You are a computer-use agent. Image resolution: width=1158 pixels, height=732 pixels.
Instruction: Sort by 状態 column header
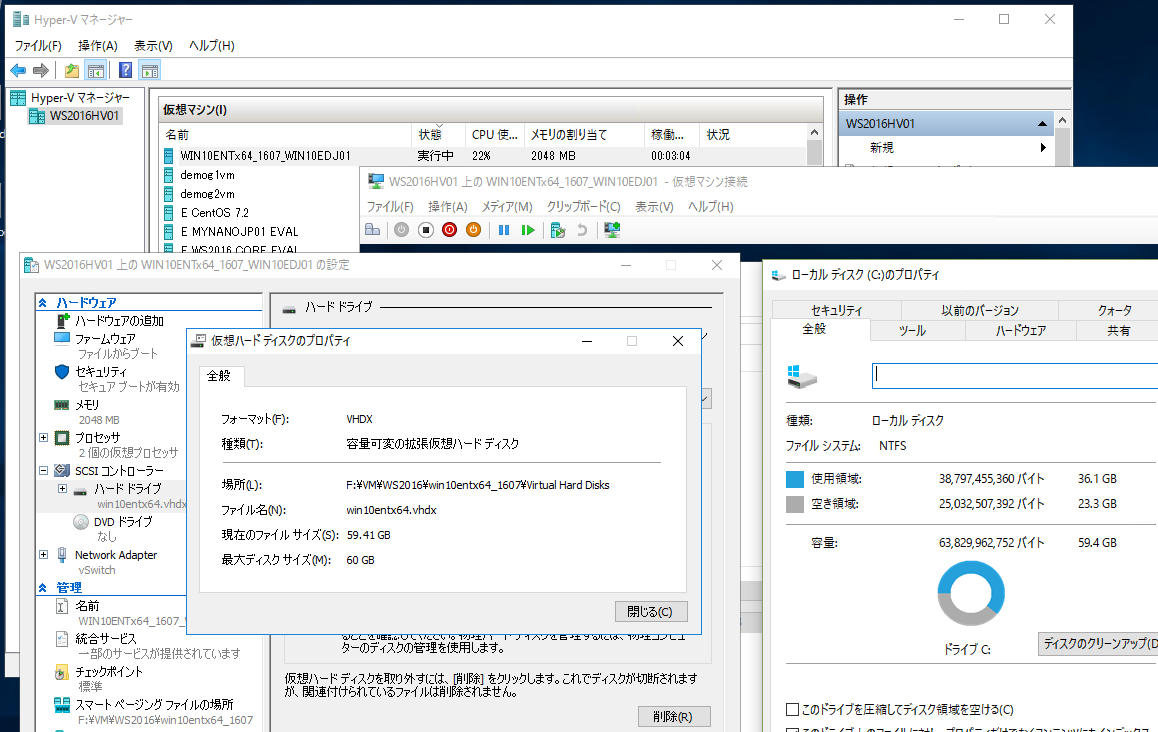[x=438, y=134]
